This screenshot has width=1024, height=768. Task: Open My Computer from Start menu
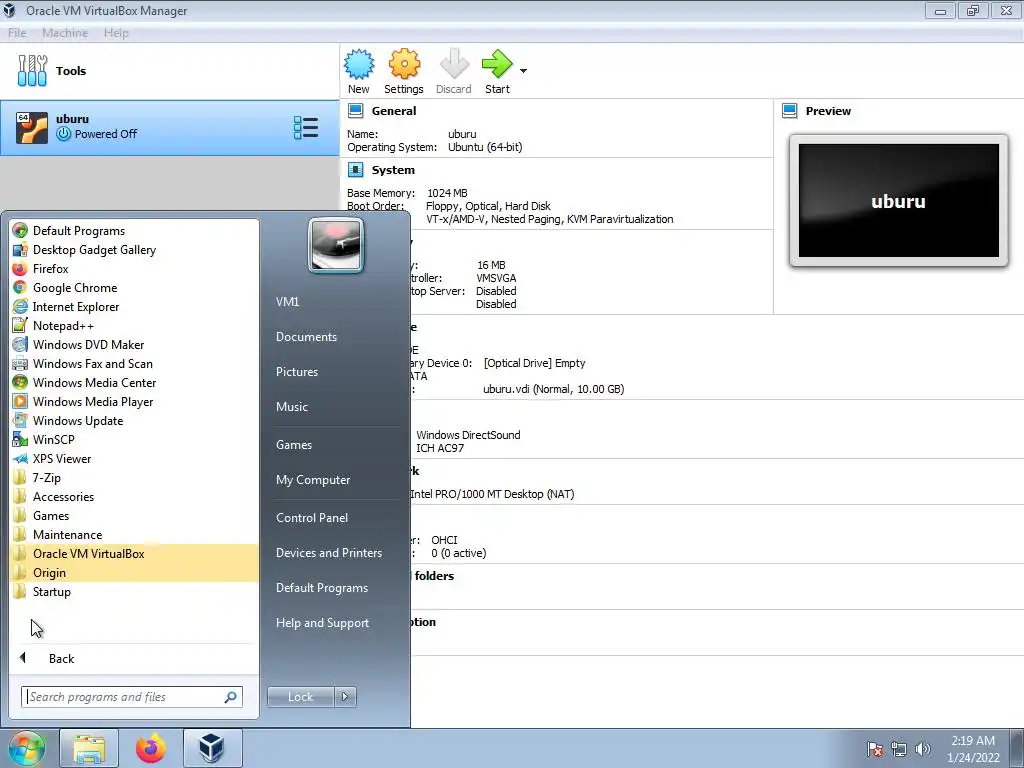tap(313, 479)
